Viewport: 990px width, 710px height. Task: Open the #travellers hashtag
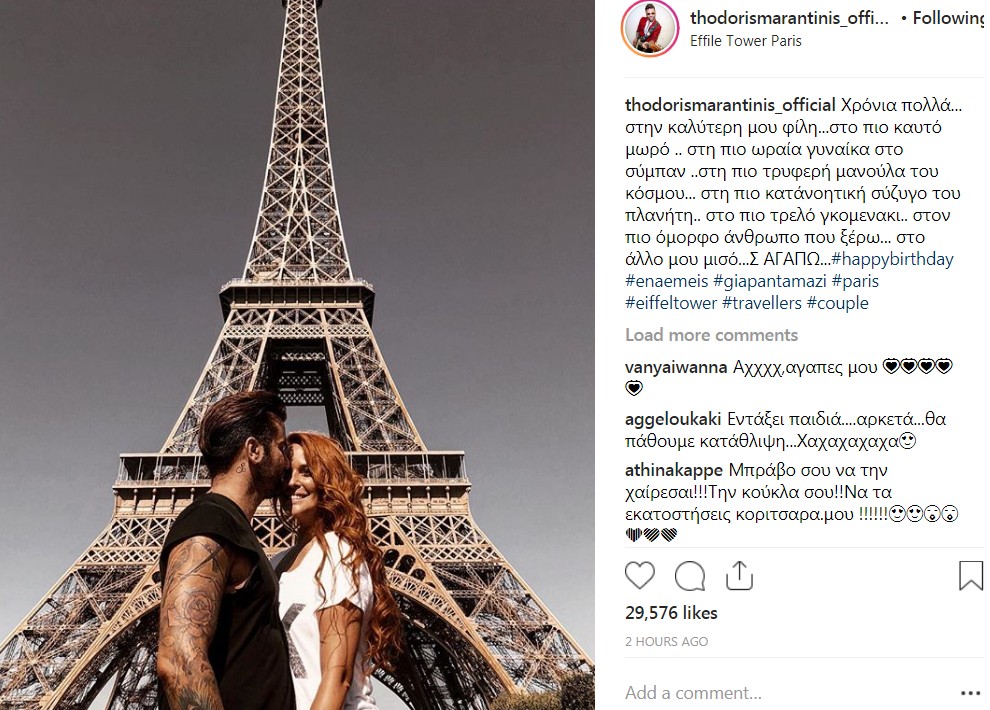[x=761, y=303]
